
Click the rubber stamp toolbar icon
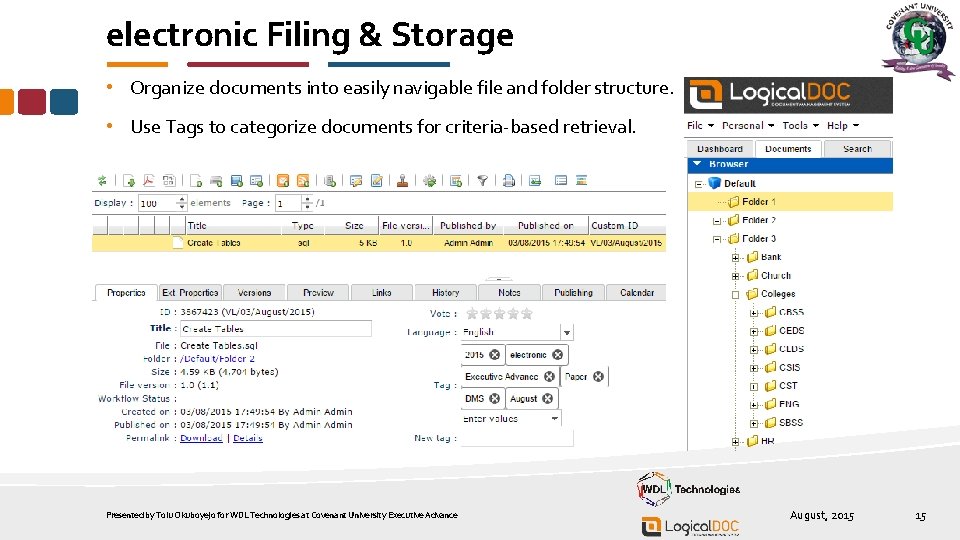[402, 181]
